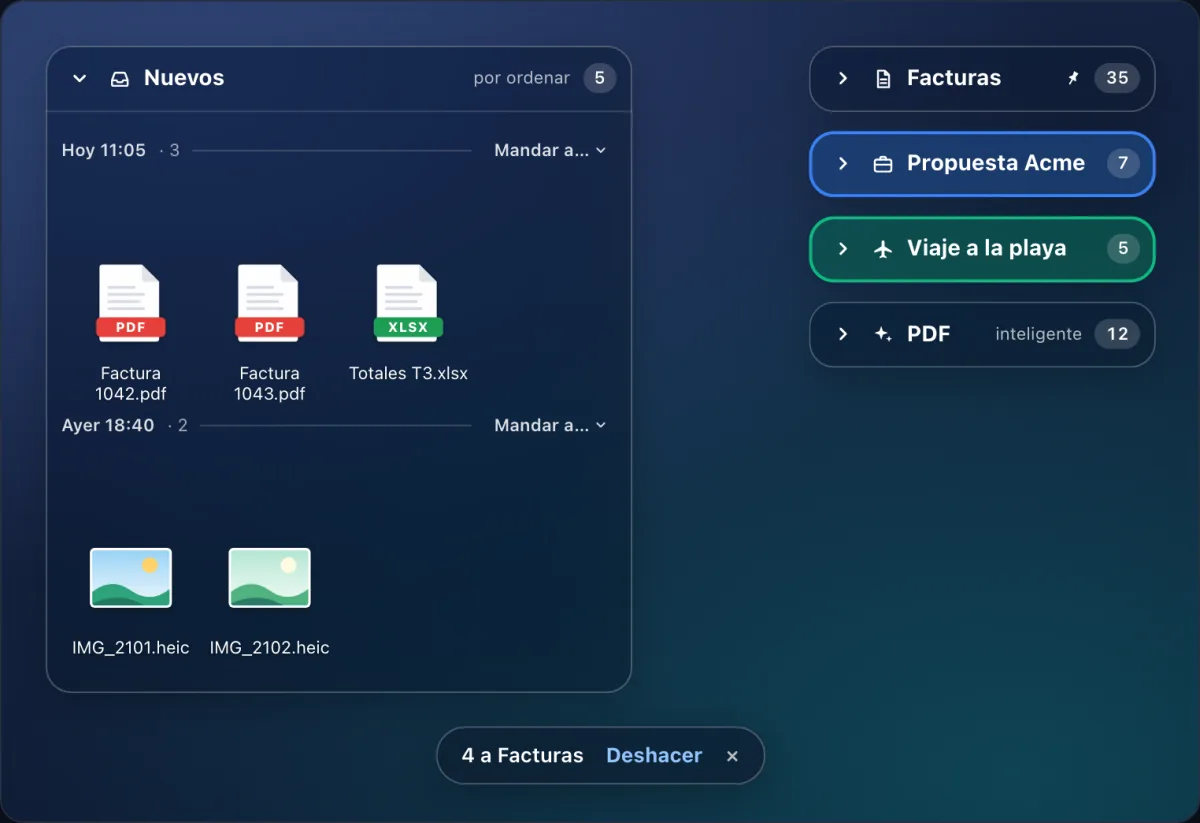Open 'Mandar a...' dropdown for Hoy 11:05
This screenshot has width=1200, height=823.
coord(550,150)
